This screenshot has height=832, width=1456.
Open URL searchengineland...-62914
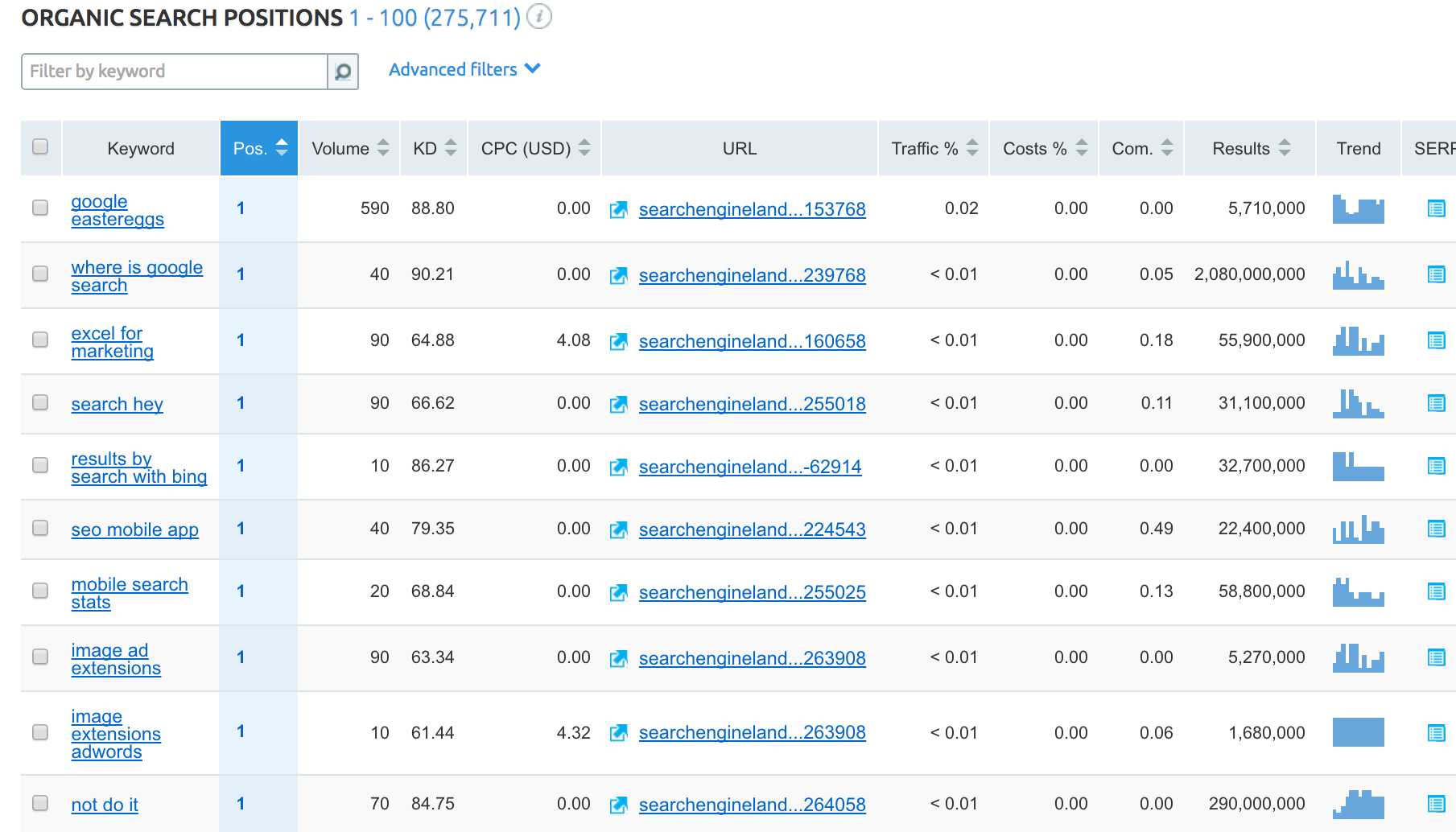click(749, 467)
